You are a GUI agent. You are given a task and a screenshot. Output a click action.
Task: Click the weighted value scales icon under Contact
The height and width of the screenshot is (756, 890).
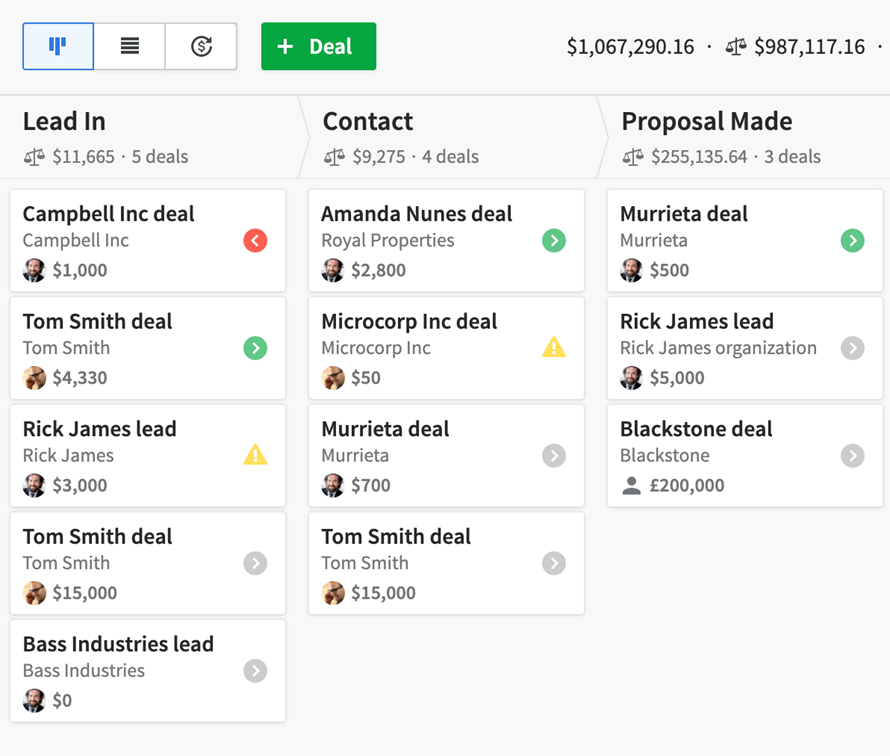click(334, 157)
